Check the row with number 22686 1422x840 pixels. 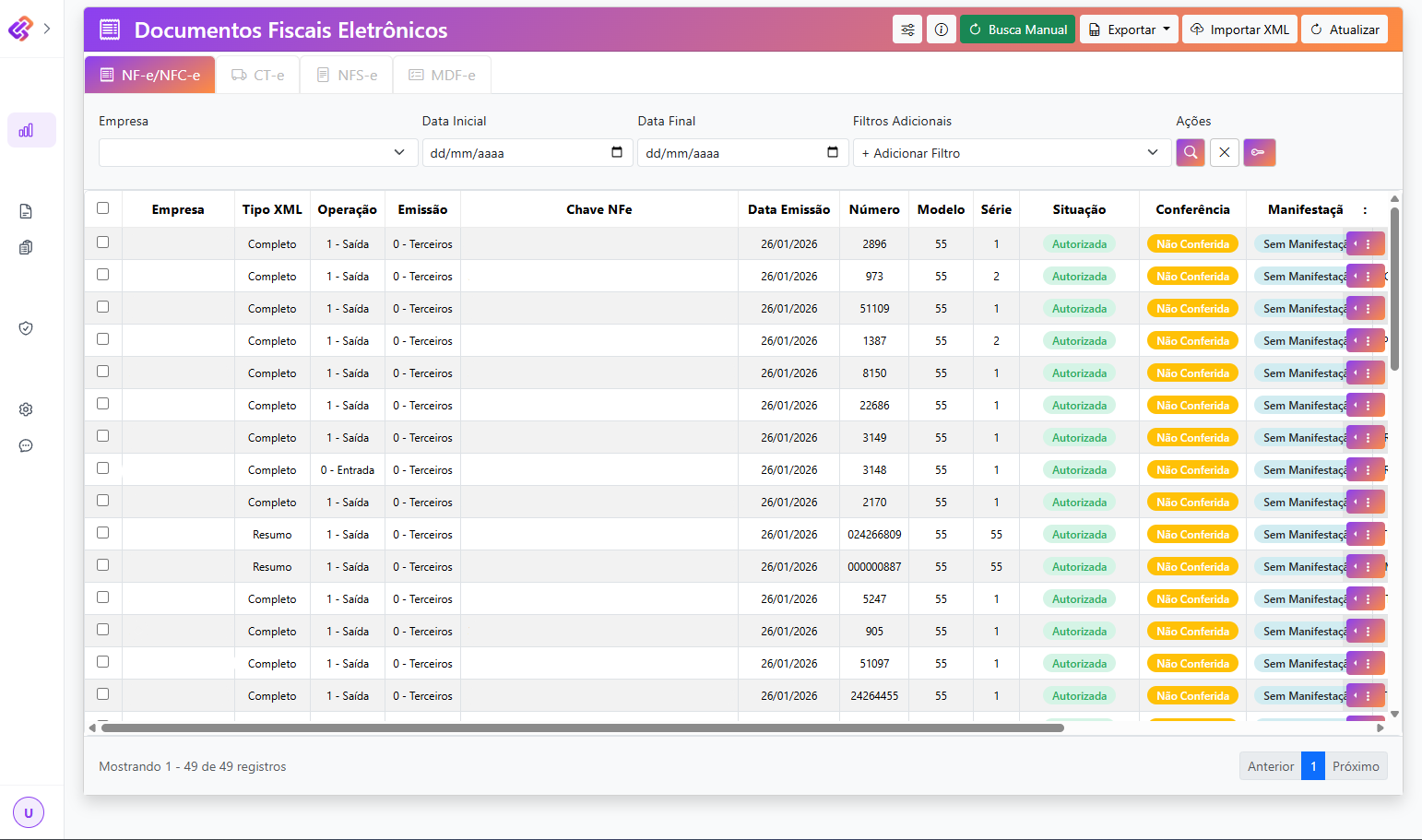click(x=102, y=404)
